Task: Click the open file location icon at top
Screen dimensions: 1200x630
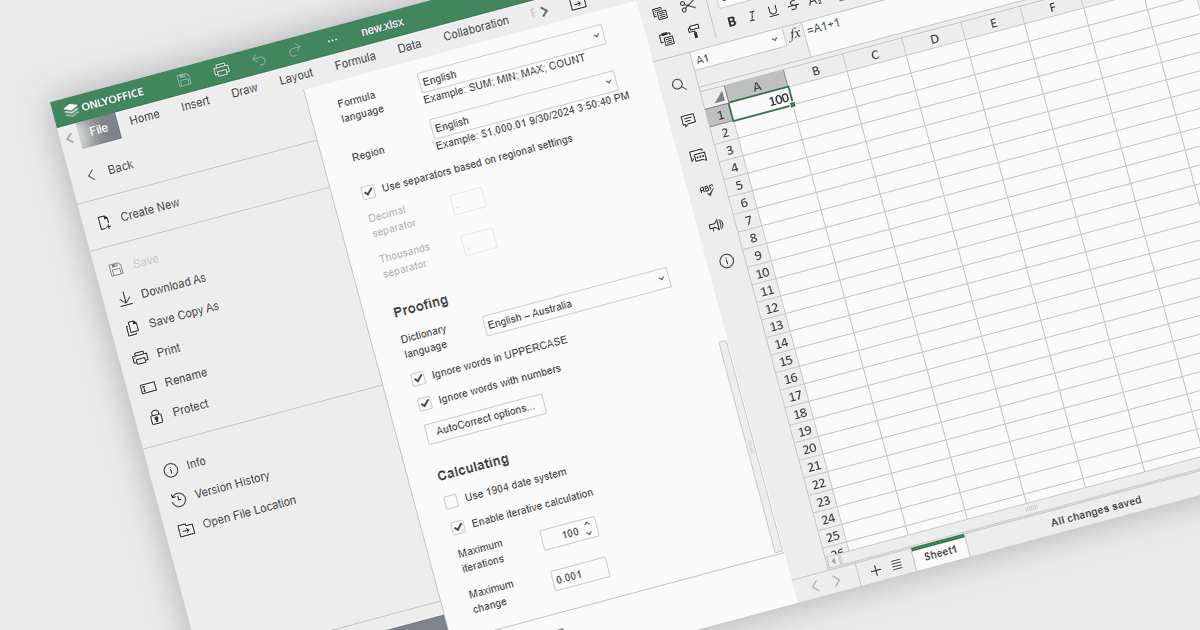Action: 578,3
